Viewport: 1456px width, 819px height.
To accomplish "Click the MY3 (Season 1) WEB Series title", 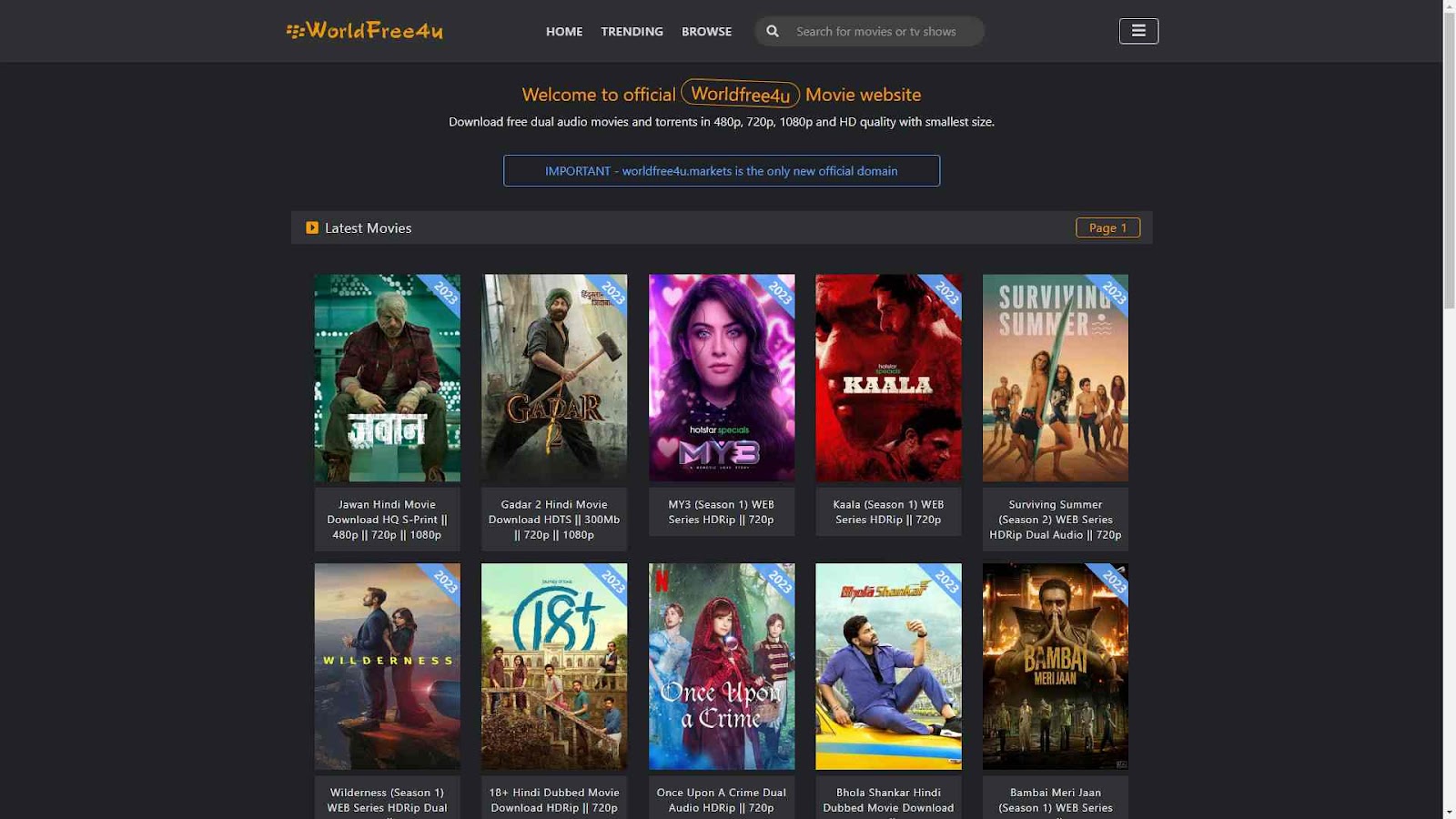I will [x=722, y=512].
